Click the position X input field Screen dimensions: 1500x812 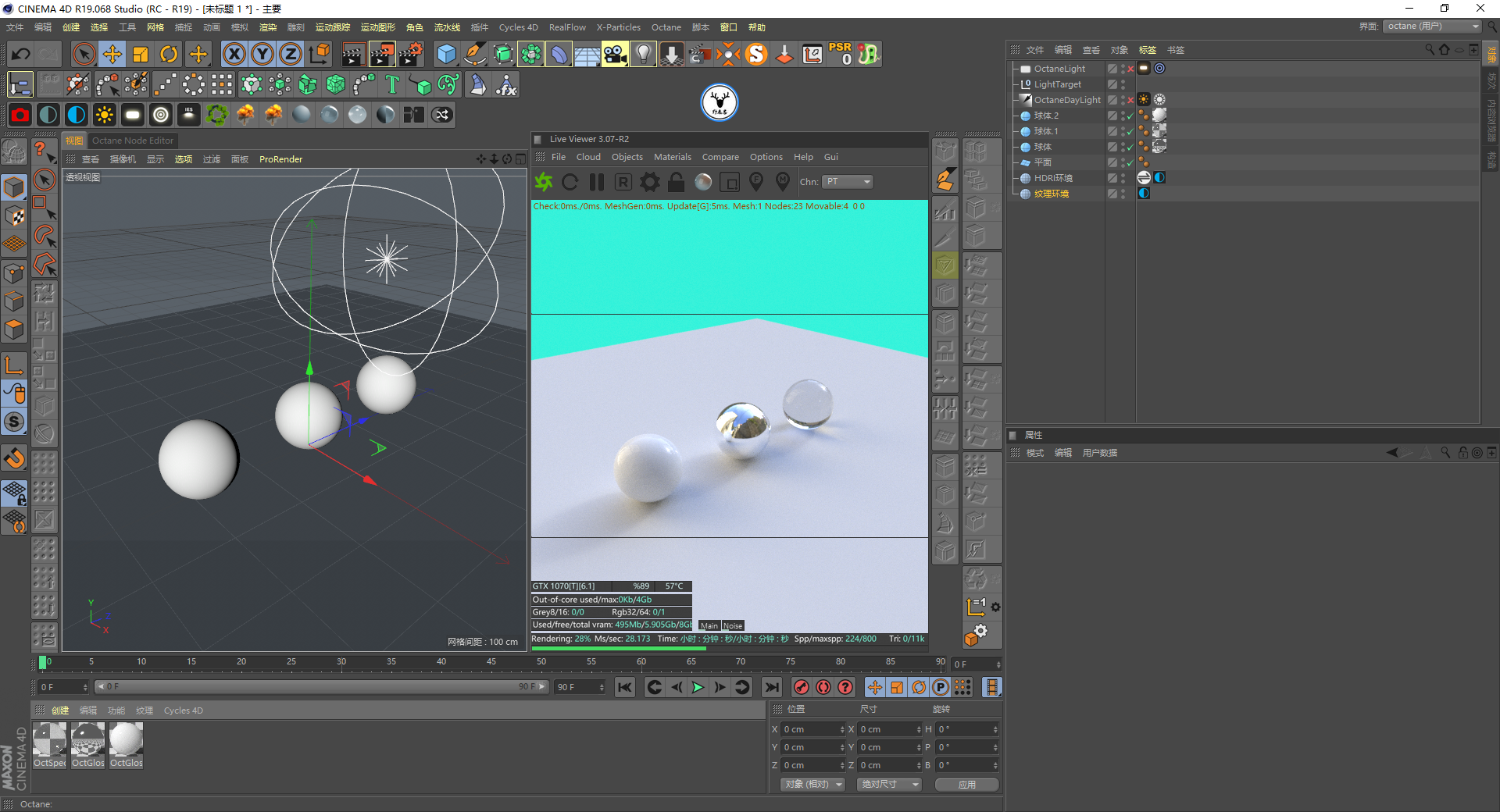(813, 729)
